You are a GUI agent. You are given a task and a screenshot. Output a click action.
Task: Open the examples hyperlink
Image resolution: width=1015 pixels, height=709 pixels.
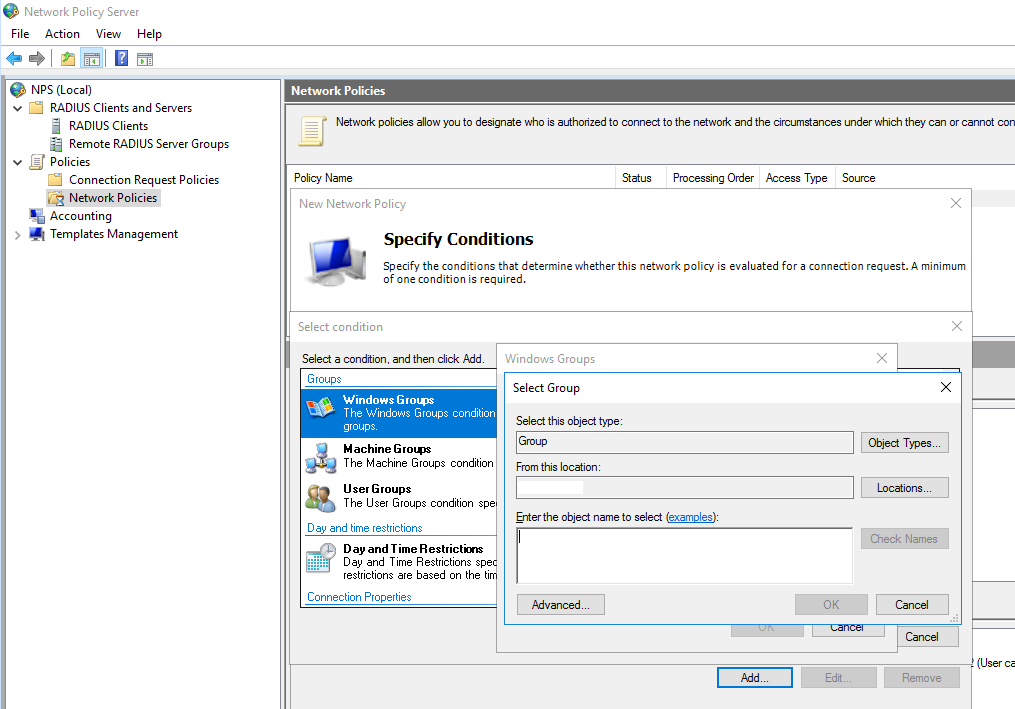pos(691,517)
